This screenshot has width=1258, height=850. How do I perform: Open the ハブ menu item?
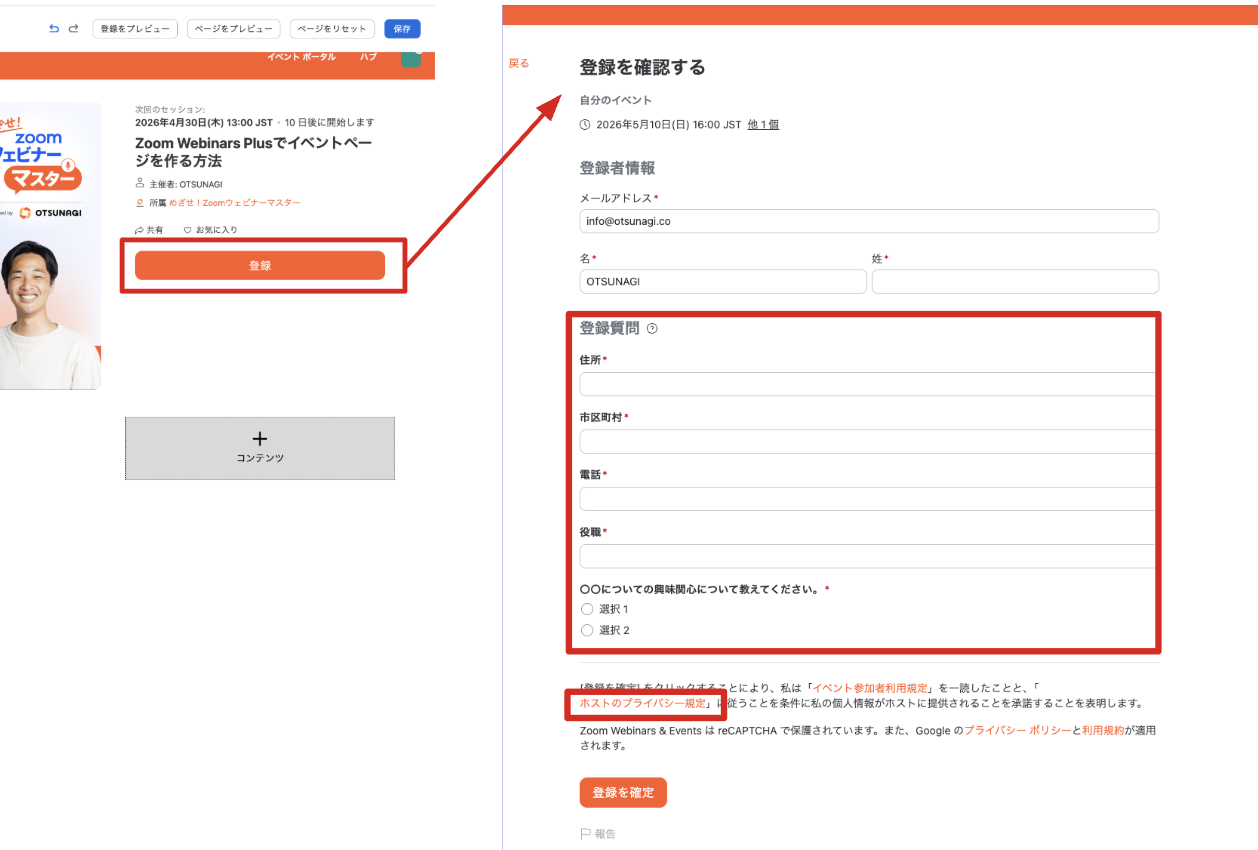pos(369,57)
